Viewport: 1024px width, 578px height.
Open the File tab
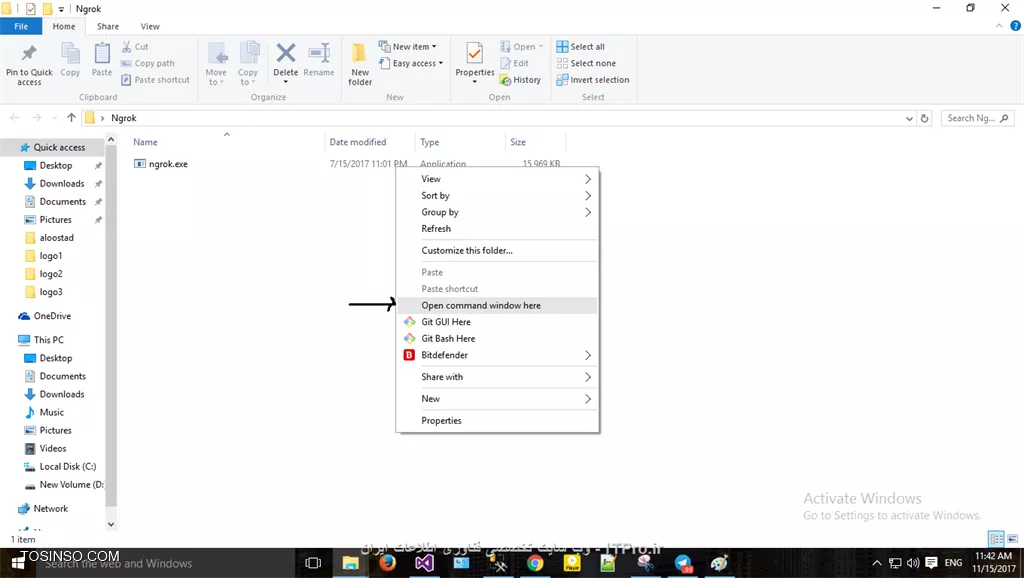pos(21,26)
